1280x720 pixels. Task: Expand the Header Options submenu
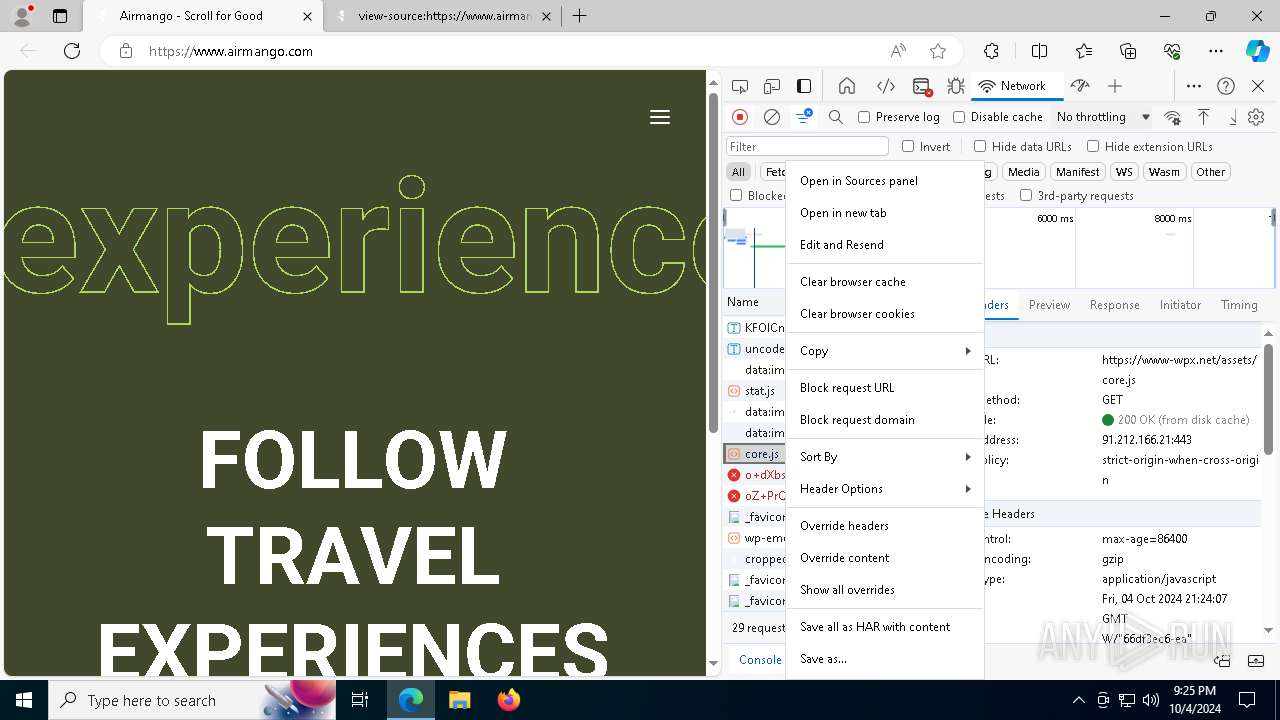pyautogui.click(x=885, y=489)
